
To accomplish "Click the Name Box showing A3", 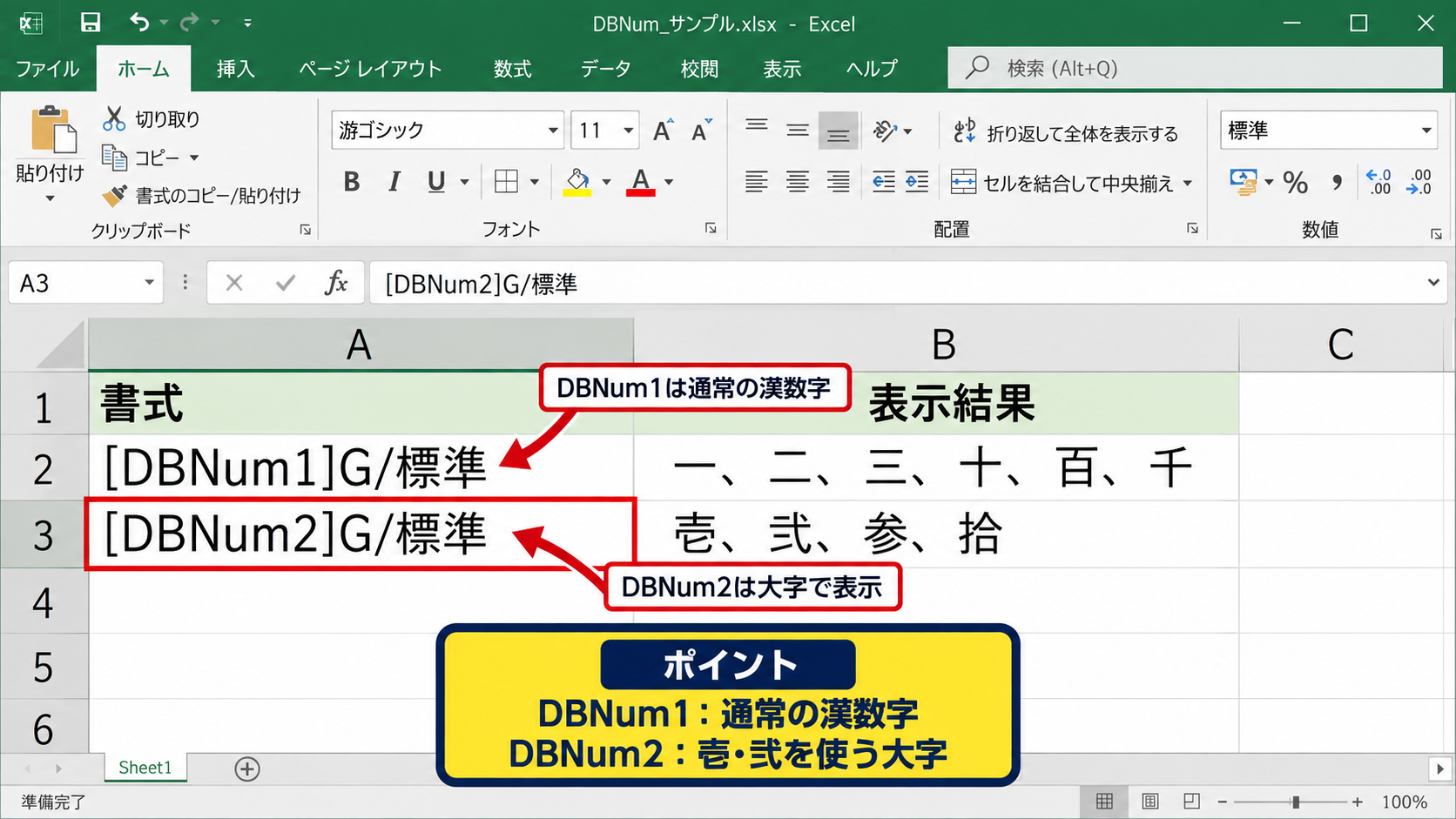I will click(85, 283).
